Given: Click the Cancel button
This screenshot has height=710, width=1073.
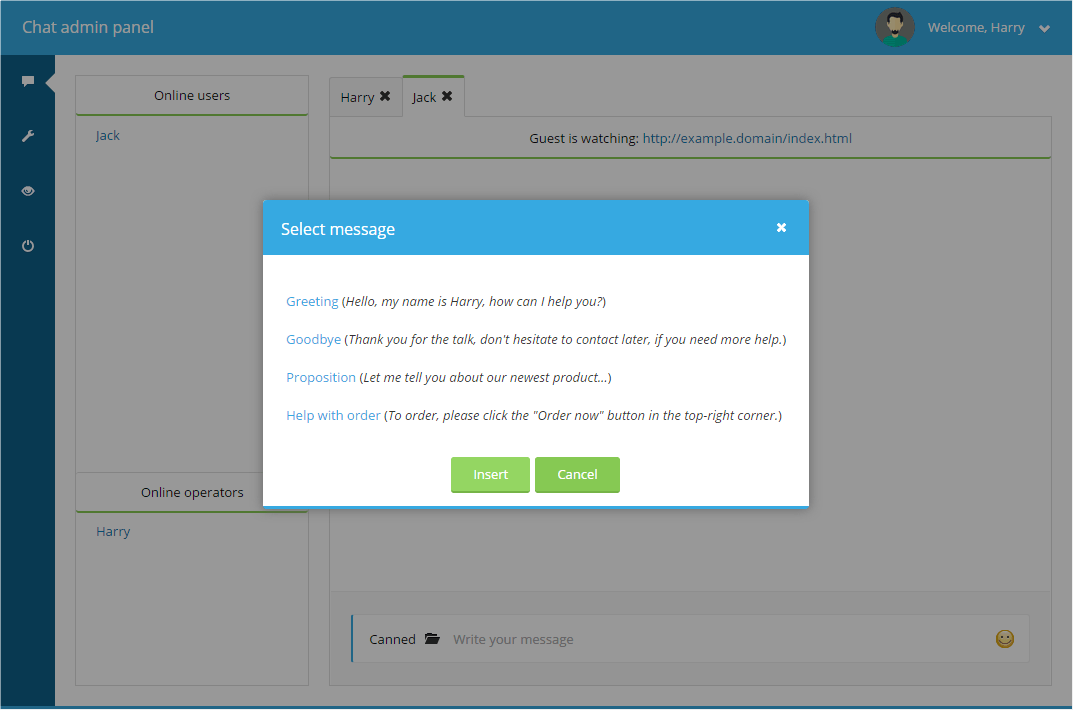Looking at the screenshot, I should pyautogui.click(x=577, y=475).
